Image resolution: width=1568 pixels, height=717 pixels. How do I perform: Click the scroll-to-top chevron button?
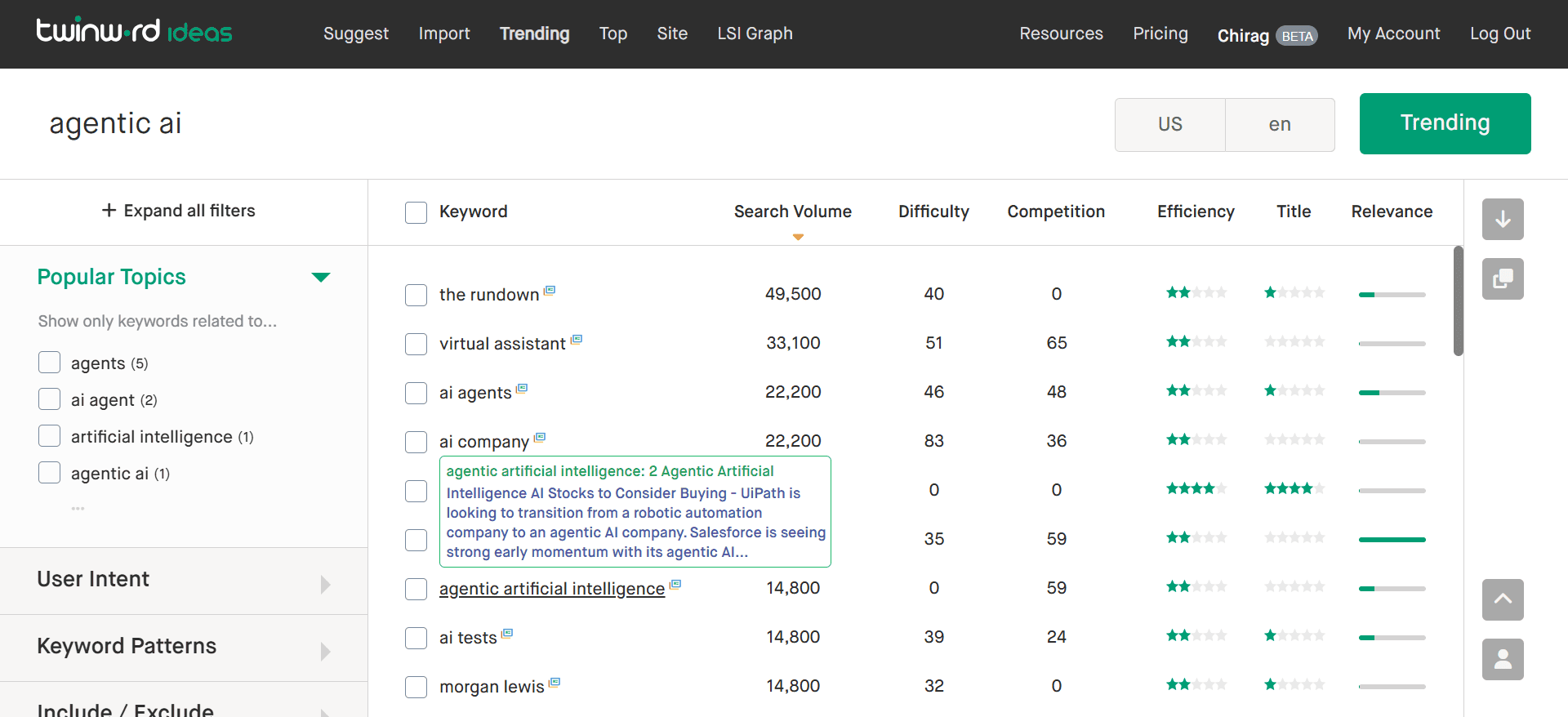pyautogui.click(x=1503, y=599)
